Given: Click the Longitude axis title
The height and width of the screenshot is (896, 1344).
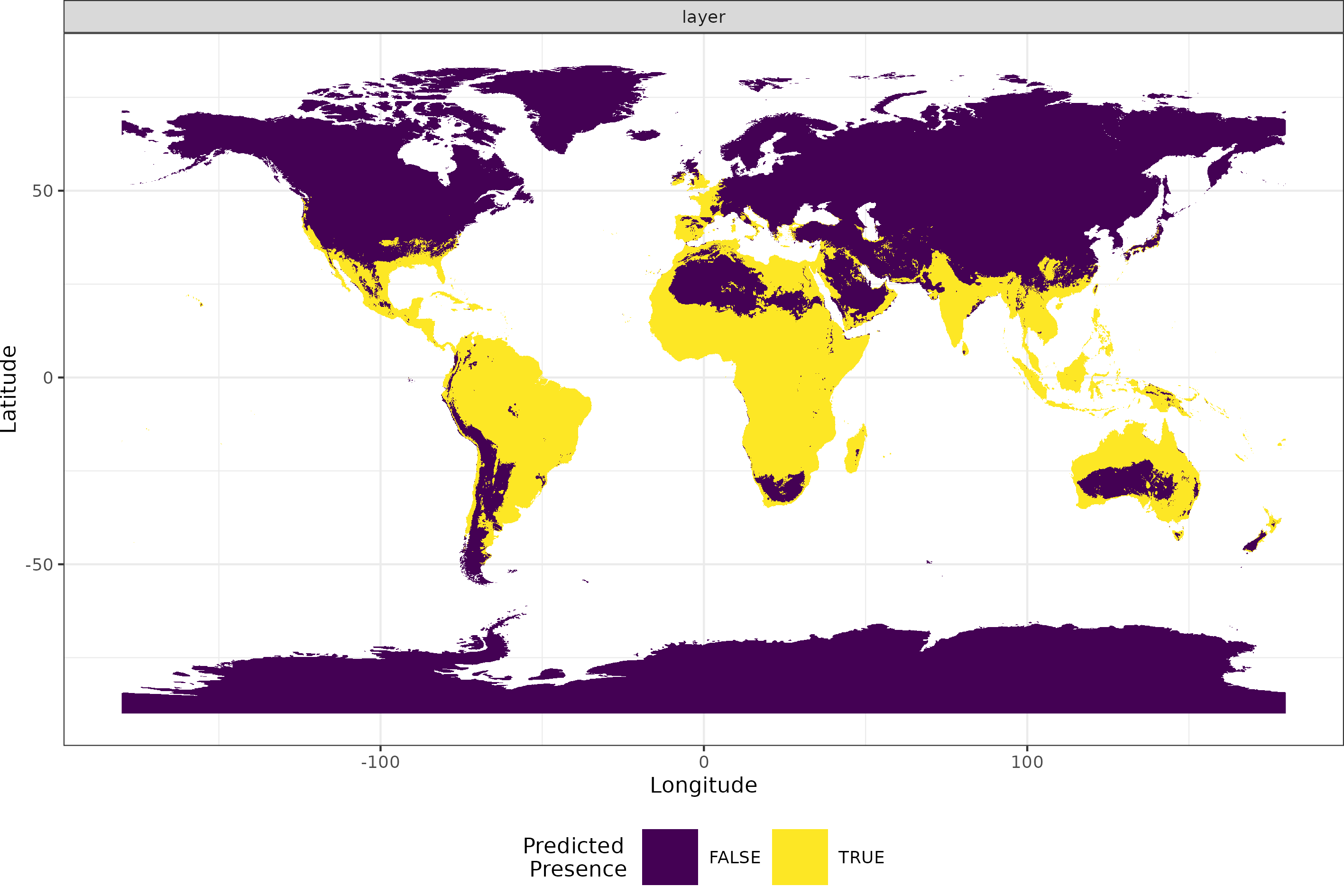Looking at the screenshot, I should (704, 785).
